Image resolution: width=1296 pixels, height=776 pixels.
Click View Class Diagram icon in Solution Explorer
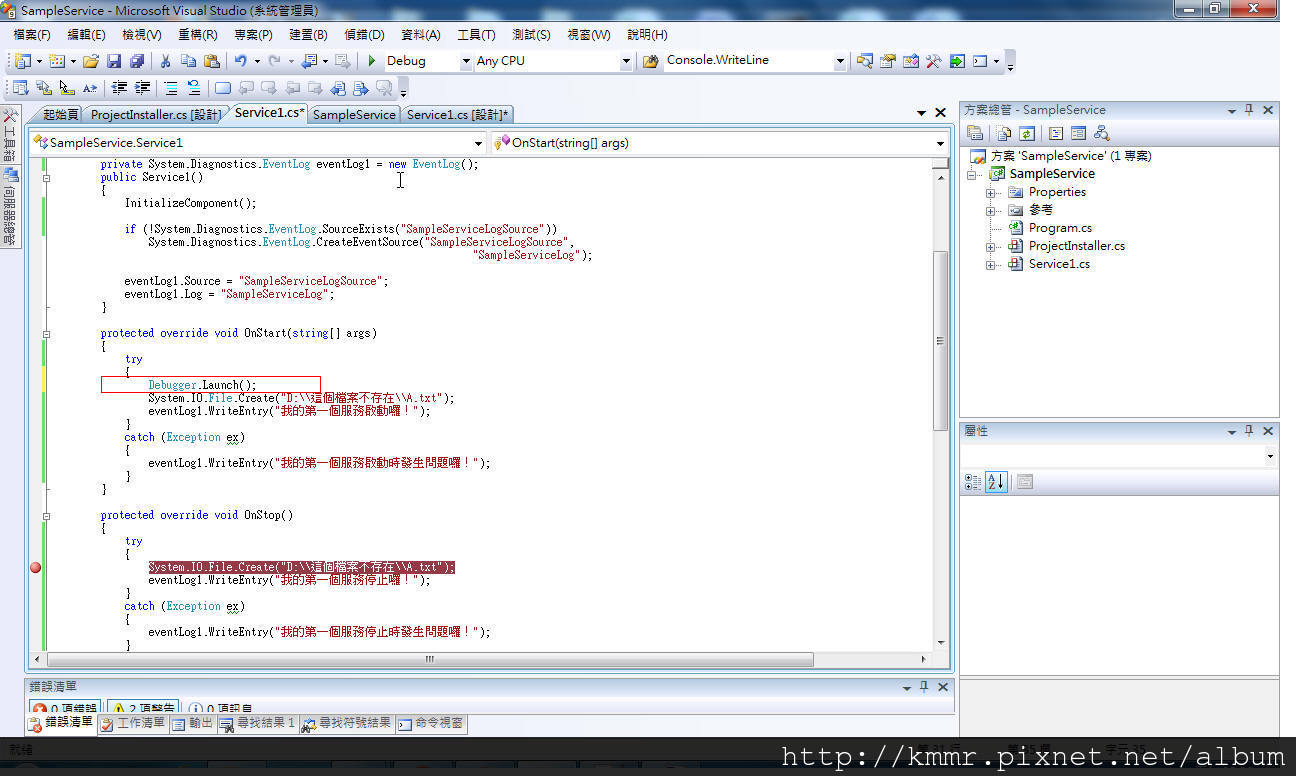[1101, 133]
